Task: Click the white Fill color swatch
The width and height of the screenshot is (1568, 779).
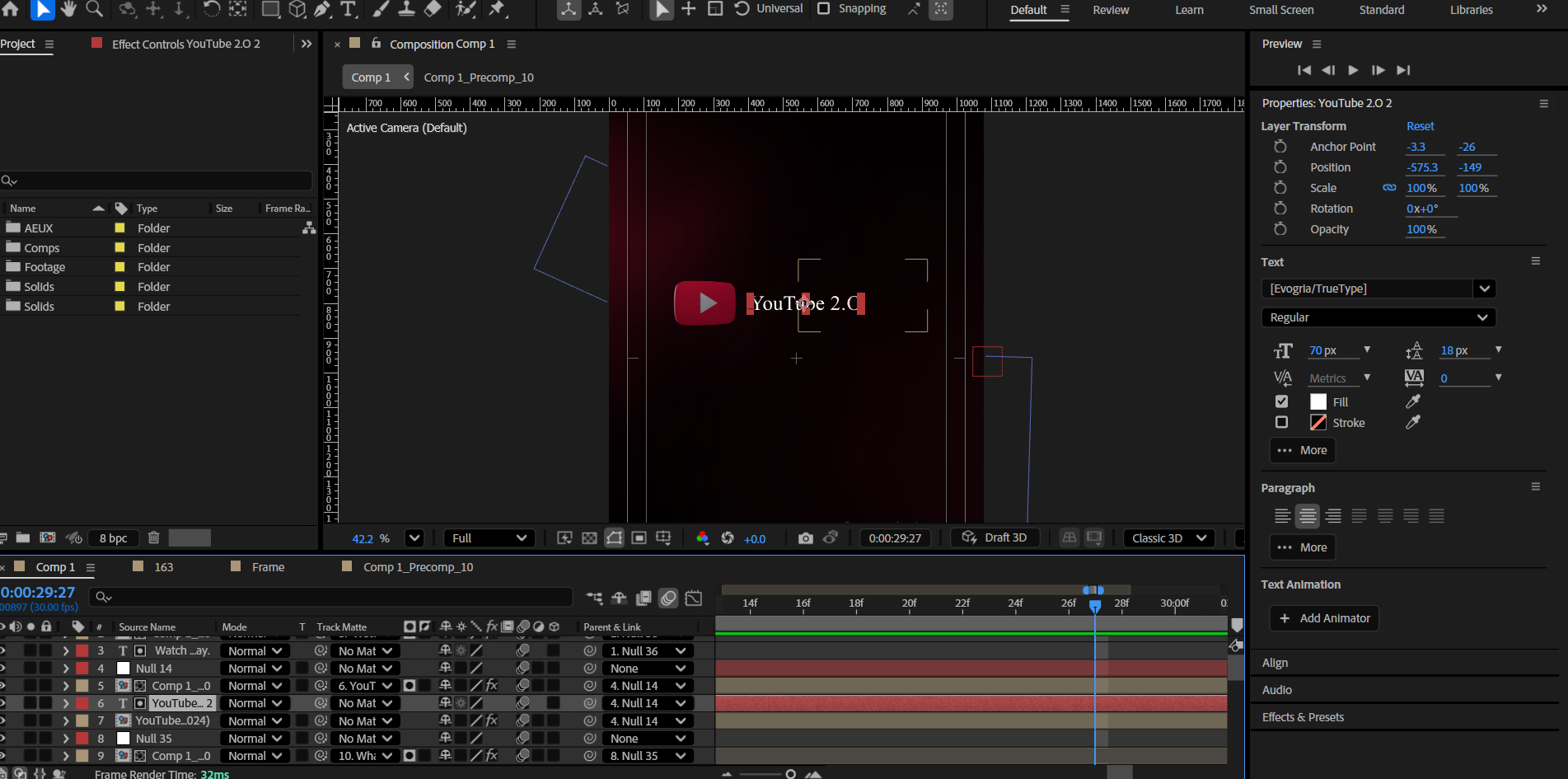Action: coord(1318,401)
